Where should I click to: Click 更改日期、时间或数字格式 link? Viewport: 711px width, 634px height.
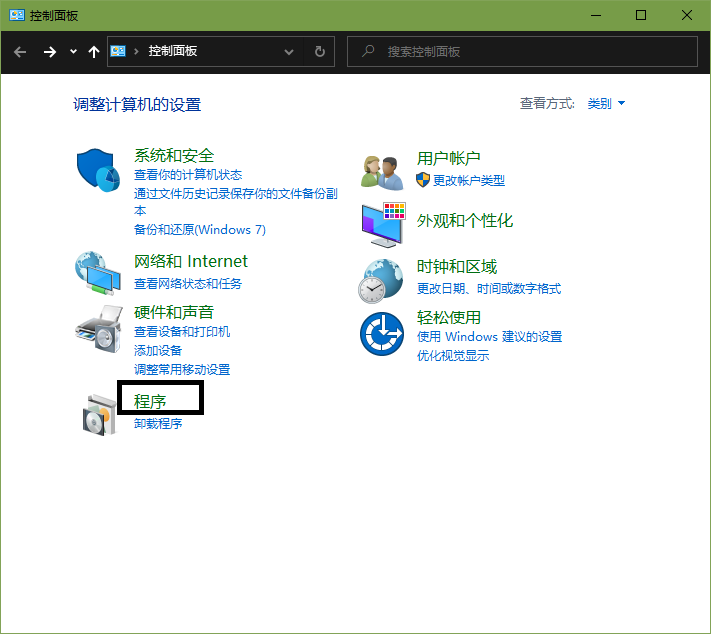click(x=489, y=288)
